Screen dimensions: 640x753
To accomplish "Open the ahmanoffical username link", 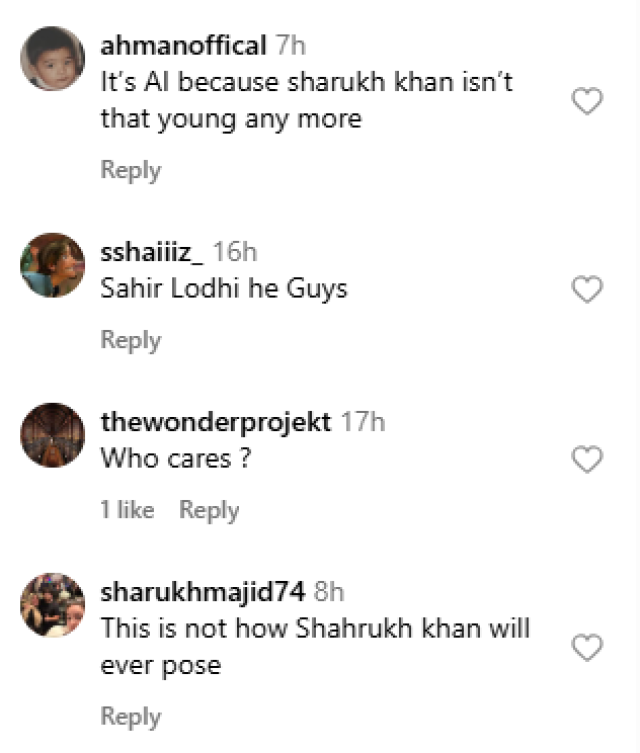I will pos(183,46).
